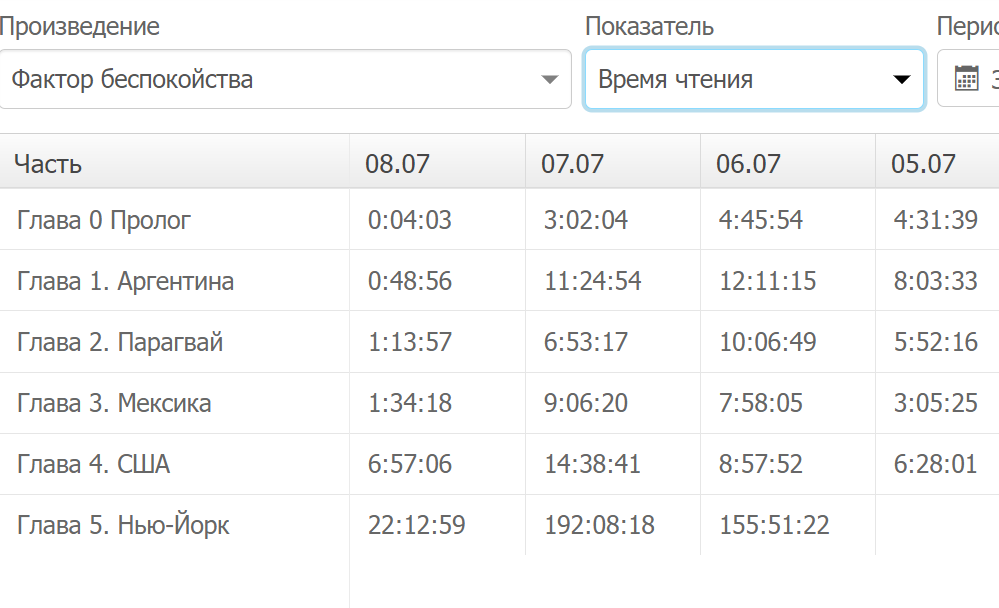
Task: Choose row 'Глава 3. Мексика'
Action: 114,403
